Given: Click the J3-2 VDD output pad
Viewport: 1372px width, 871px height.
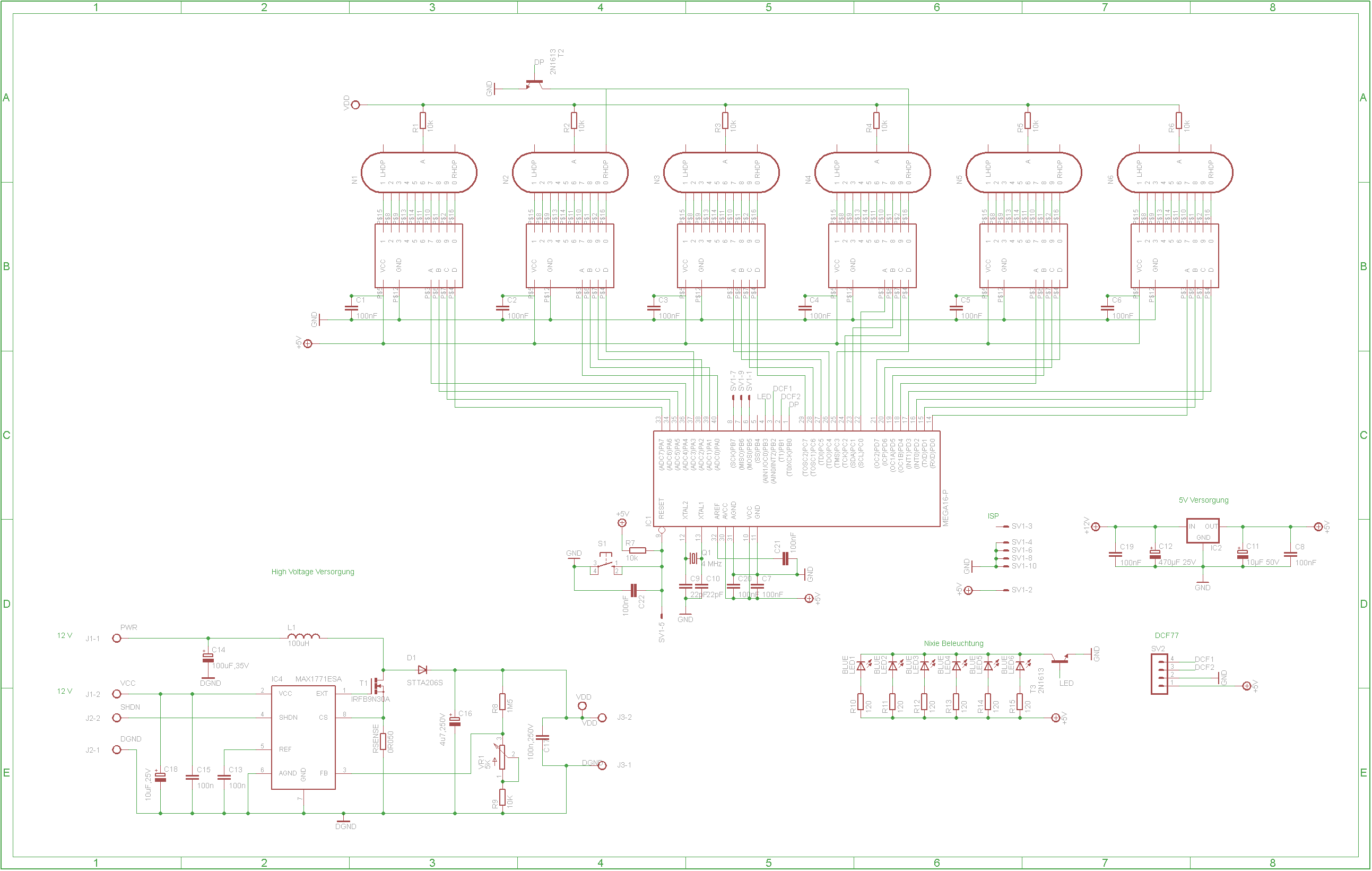Looking at the screenshot, I should (x=602, y=718).
